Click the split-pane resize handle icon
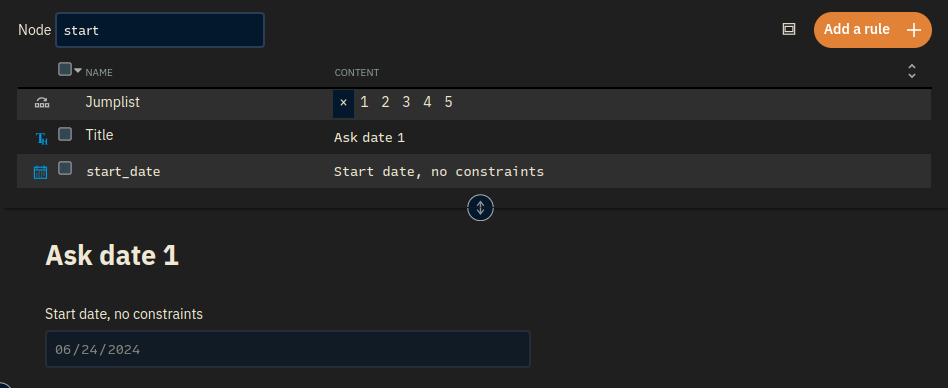This screenshot has height=388, width=948. pos(481,208)
